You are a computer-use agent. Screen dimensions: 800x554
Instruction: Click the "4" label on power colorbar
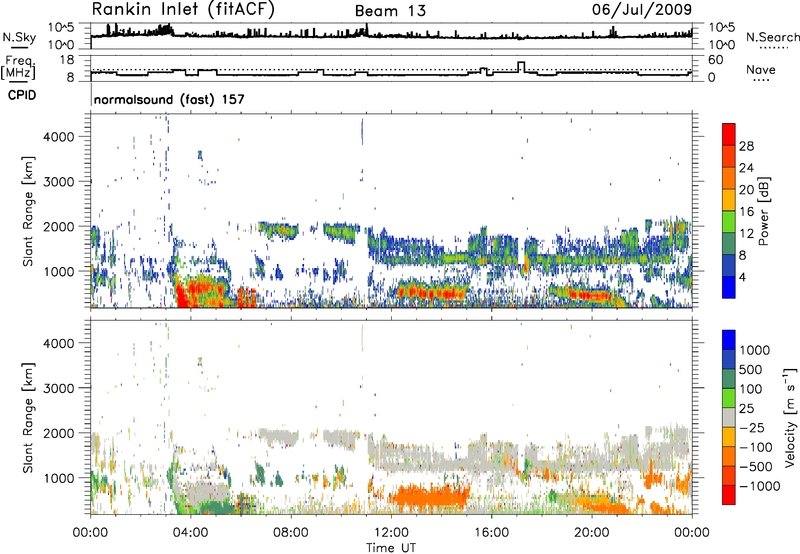[742, 277]
